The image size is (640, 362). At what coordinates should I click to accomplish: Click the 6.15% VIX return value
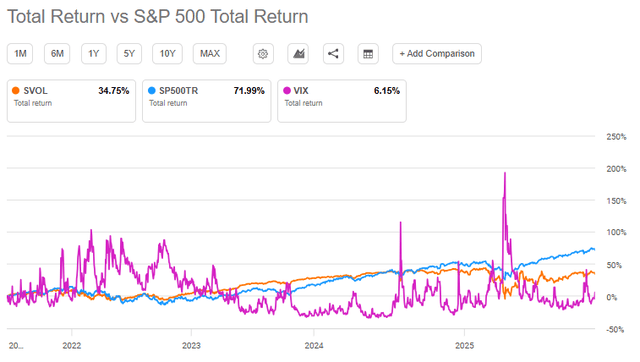click(387, 91)
